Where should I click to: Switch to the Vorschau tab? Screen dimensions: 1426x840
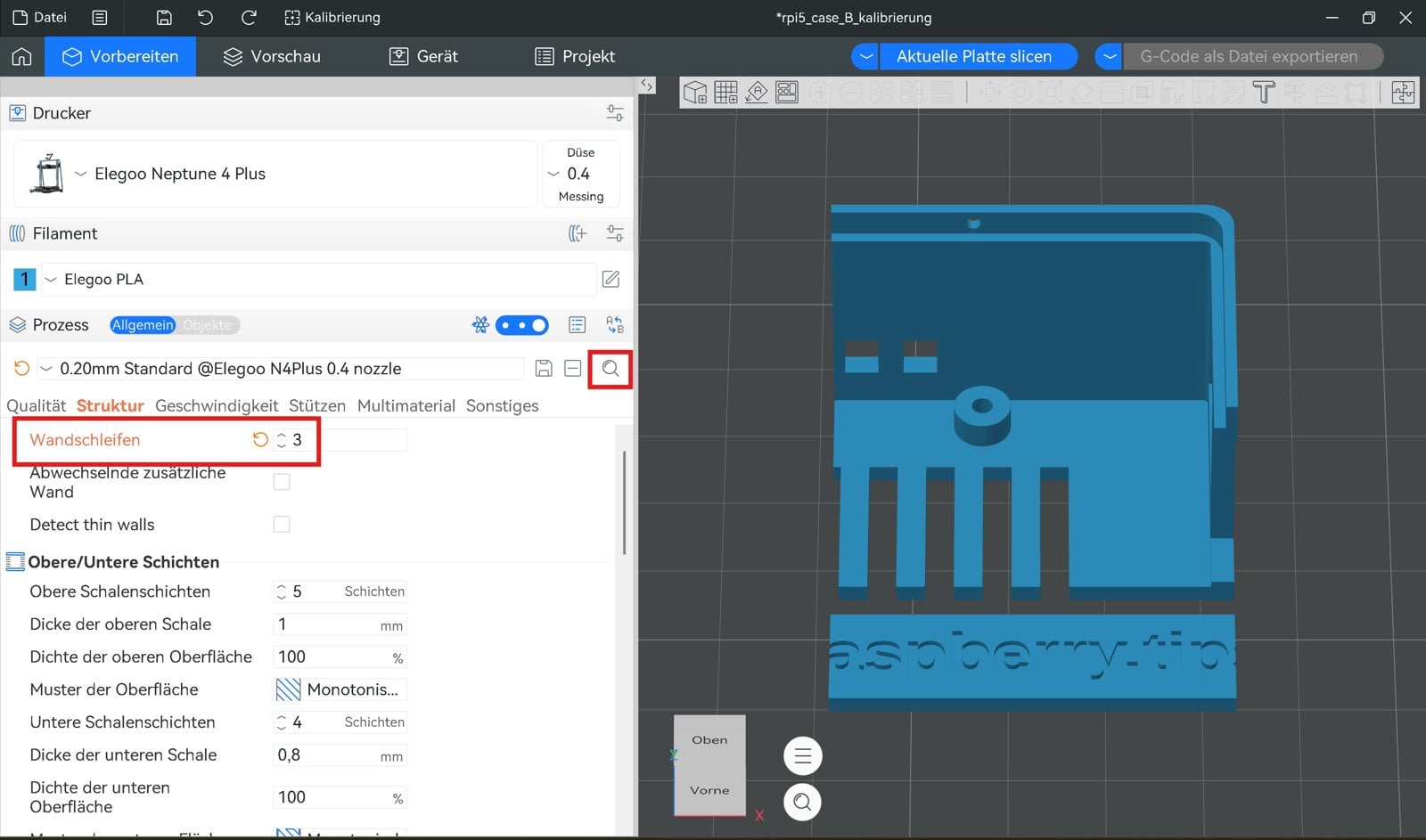[271, 56]
